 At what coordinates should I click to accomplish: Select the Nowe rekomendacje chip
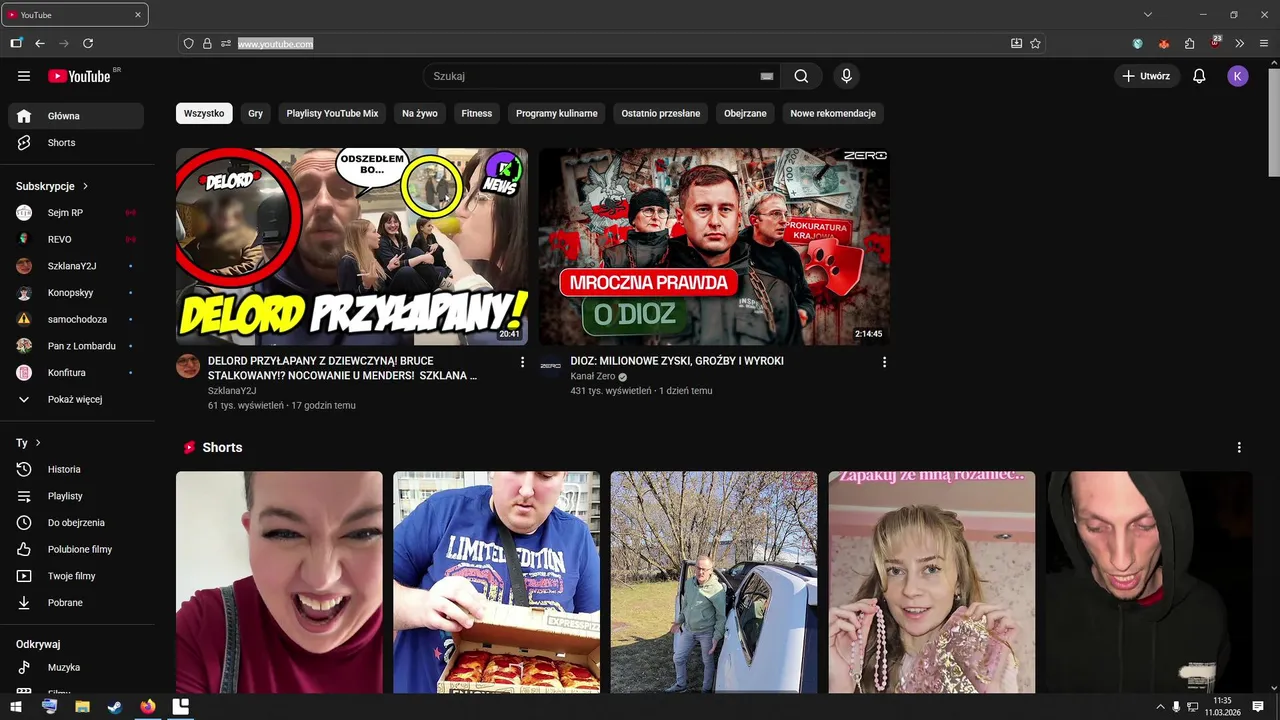[833, 113]
